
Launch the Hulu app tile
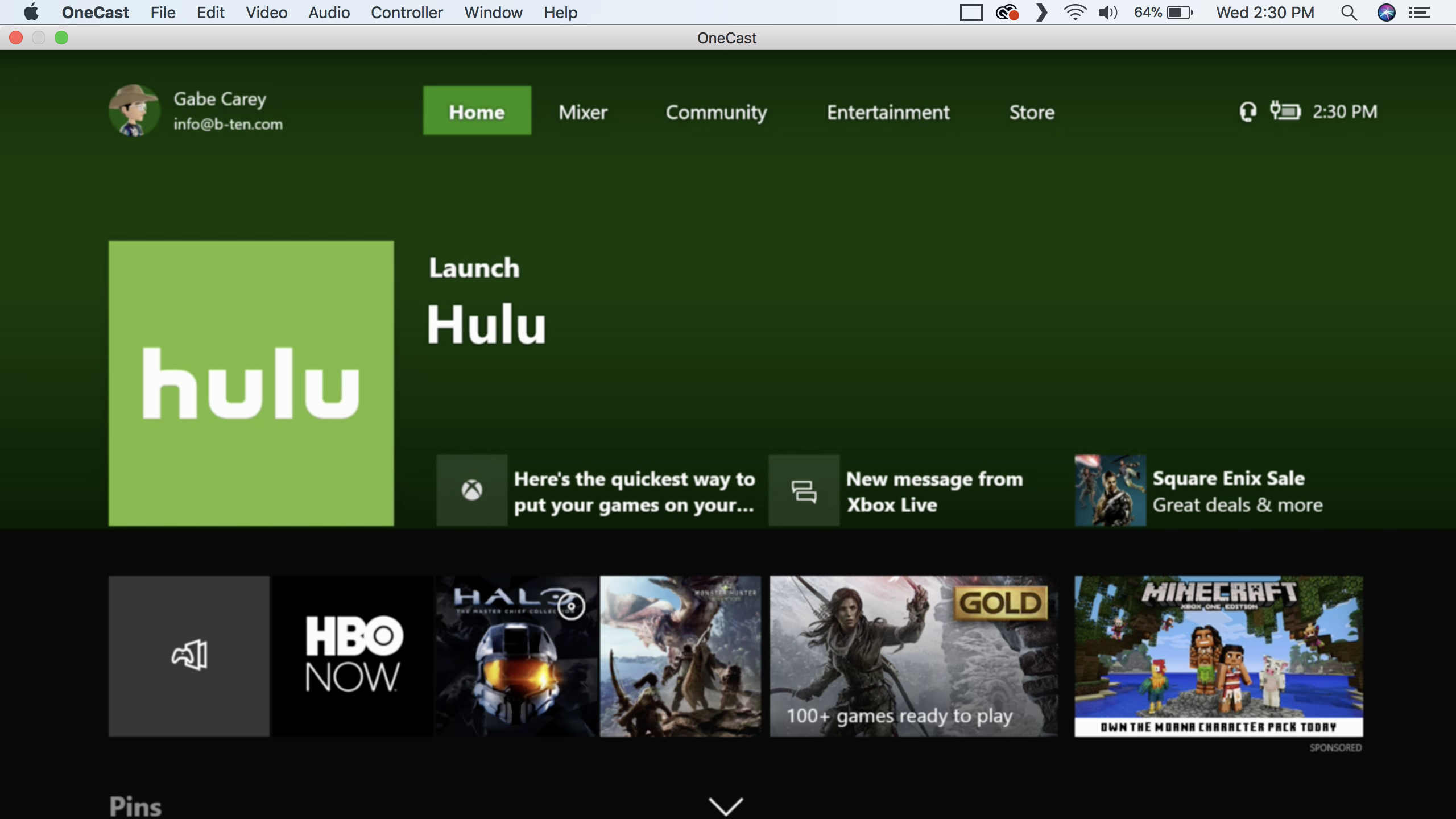(x=251, y=383)
